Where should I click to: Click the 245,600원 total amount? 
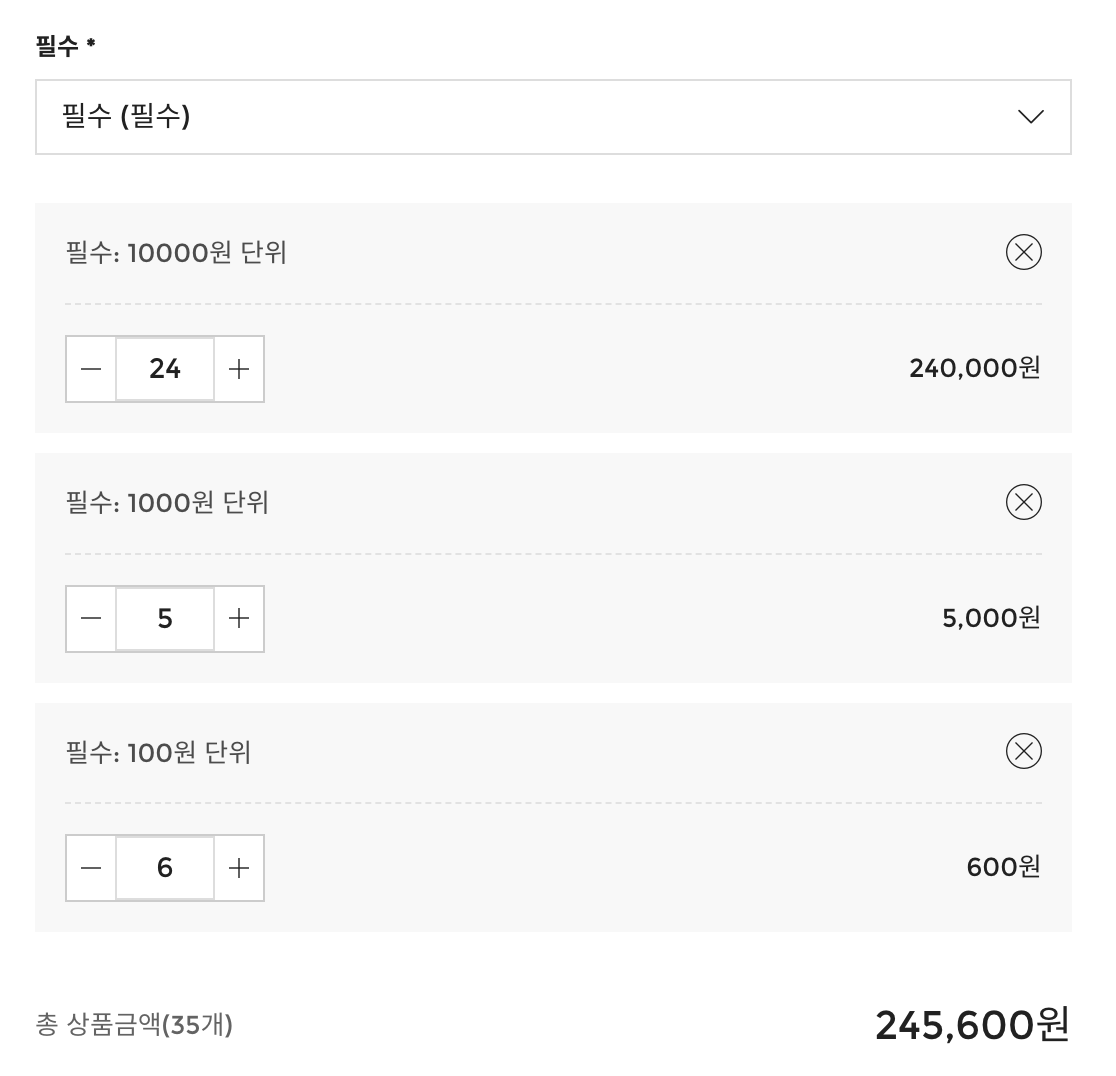971,1025
